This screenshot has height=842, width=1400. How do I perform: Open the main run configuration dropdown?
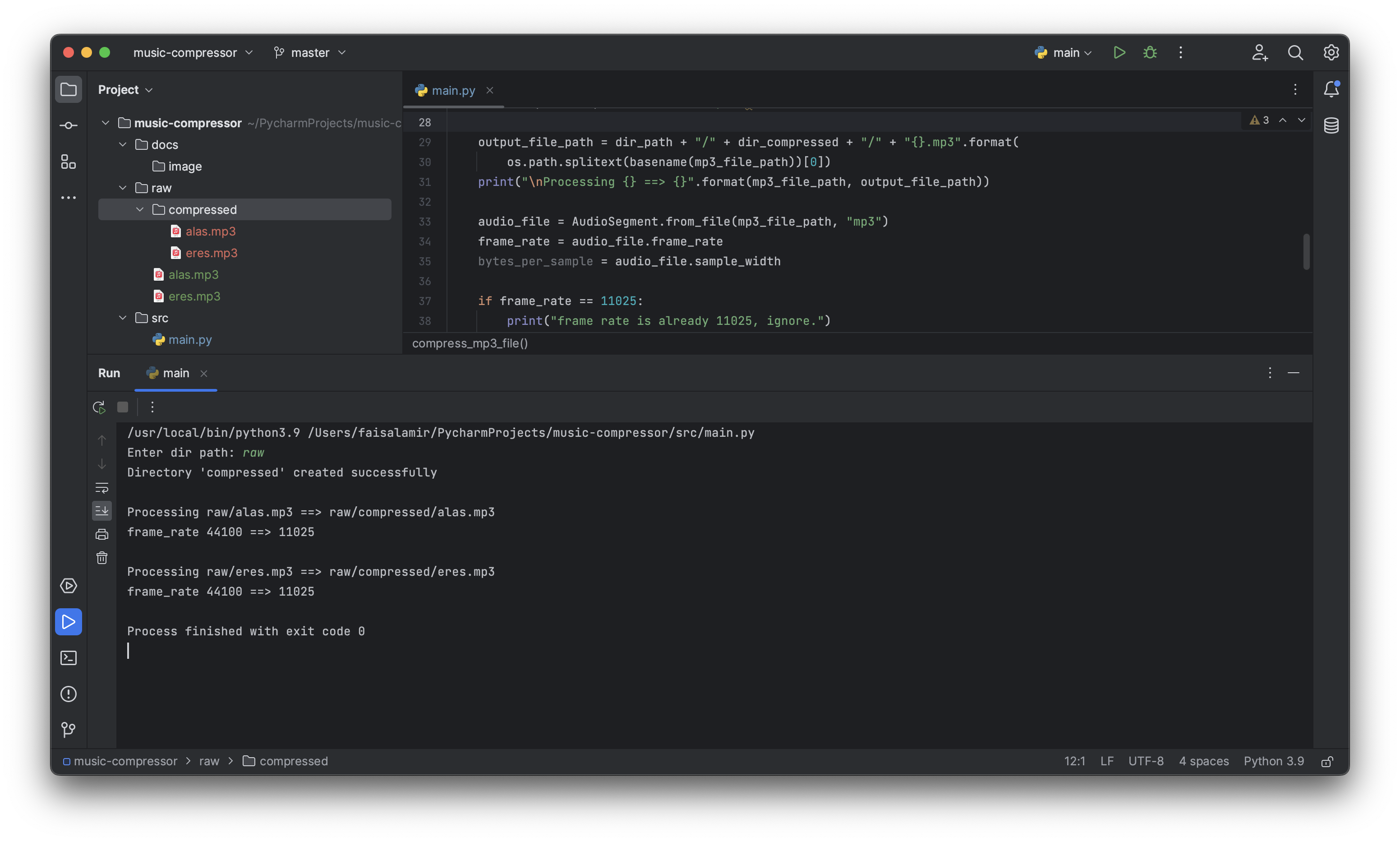click(x=1064, y=53)
